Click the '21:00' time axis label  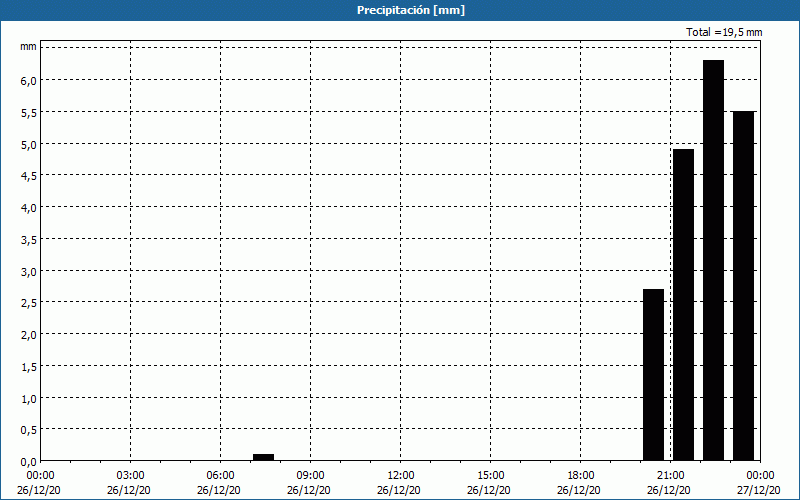(x=670, y=476)
